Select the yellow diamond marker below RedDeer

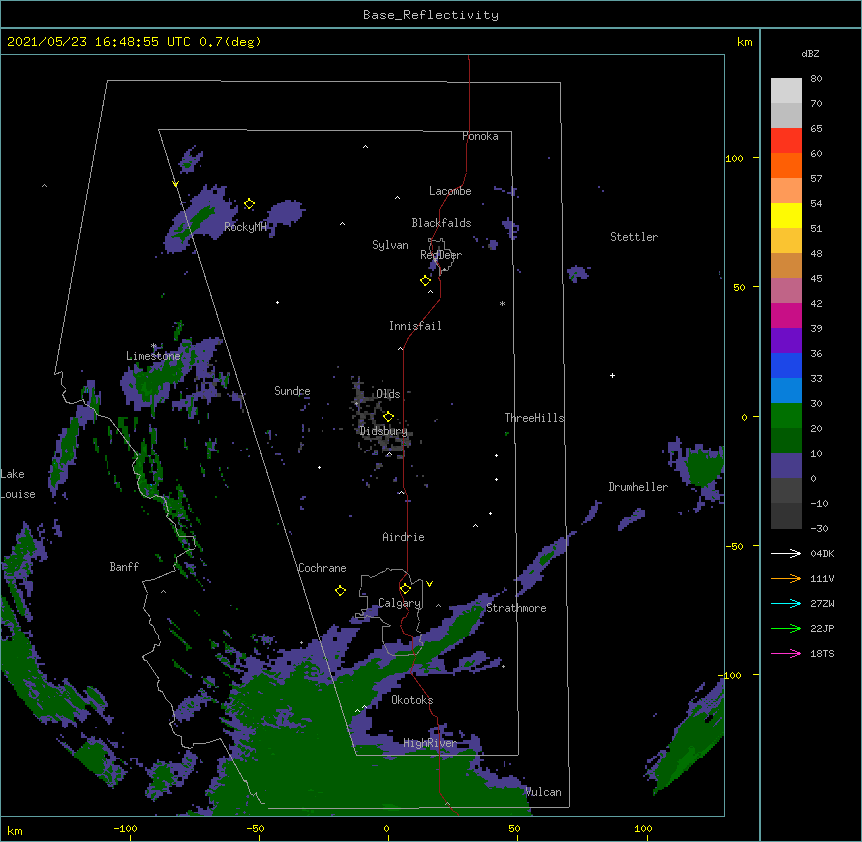[x=426, y=280]
